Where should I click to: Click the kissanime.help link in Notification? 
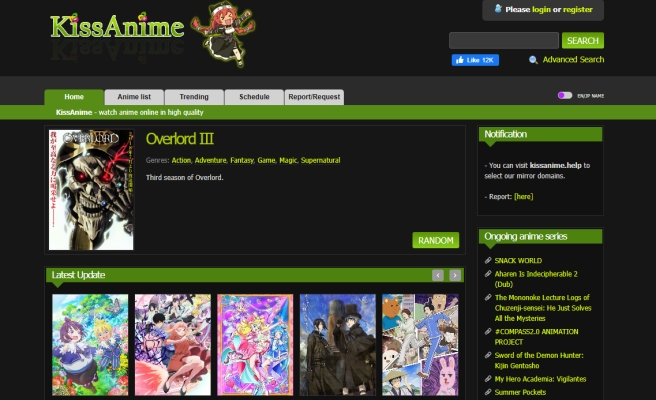click(x=556, y=165)
